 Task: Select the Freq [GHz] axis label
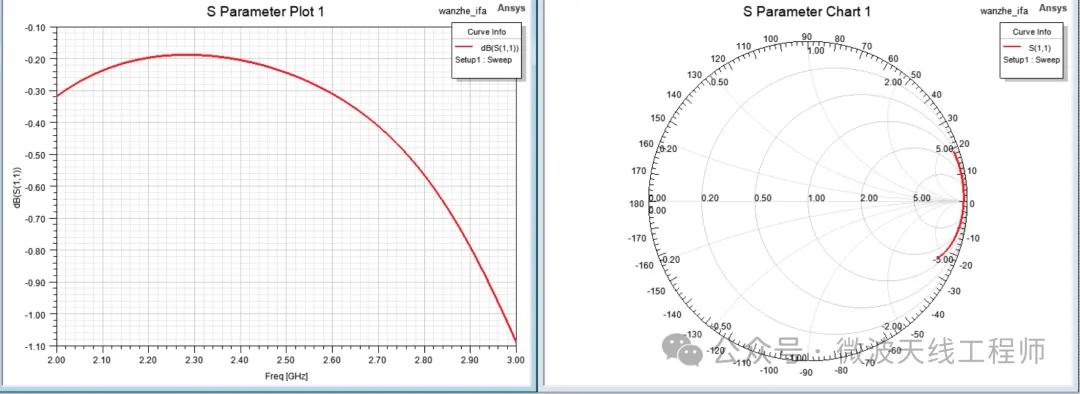[286, 377]
